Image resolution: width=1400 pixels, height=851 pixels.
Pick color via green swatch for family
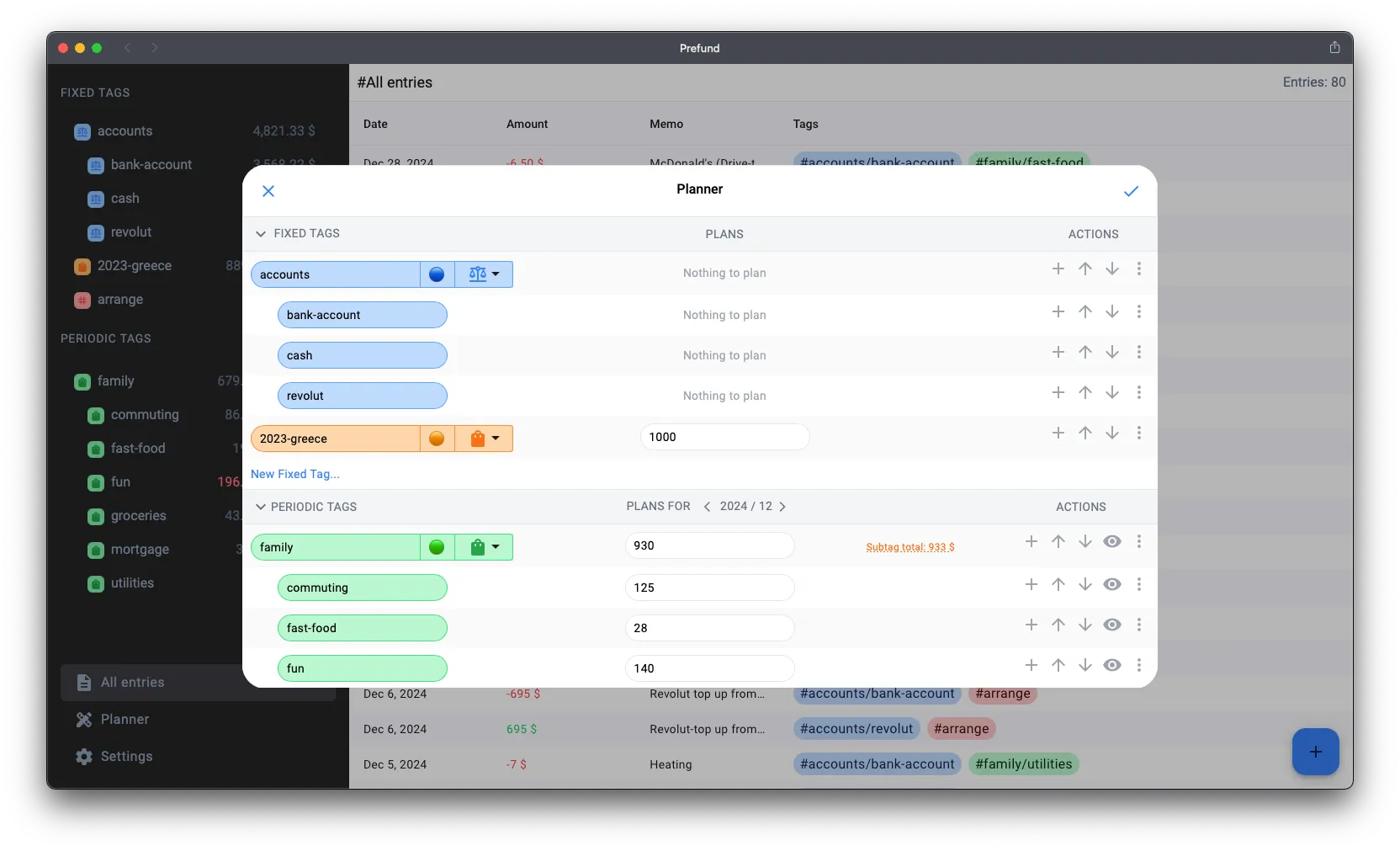[437, 547]
